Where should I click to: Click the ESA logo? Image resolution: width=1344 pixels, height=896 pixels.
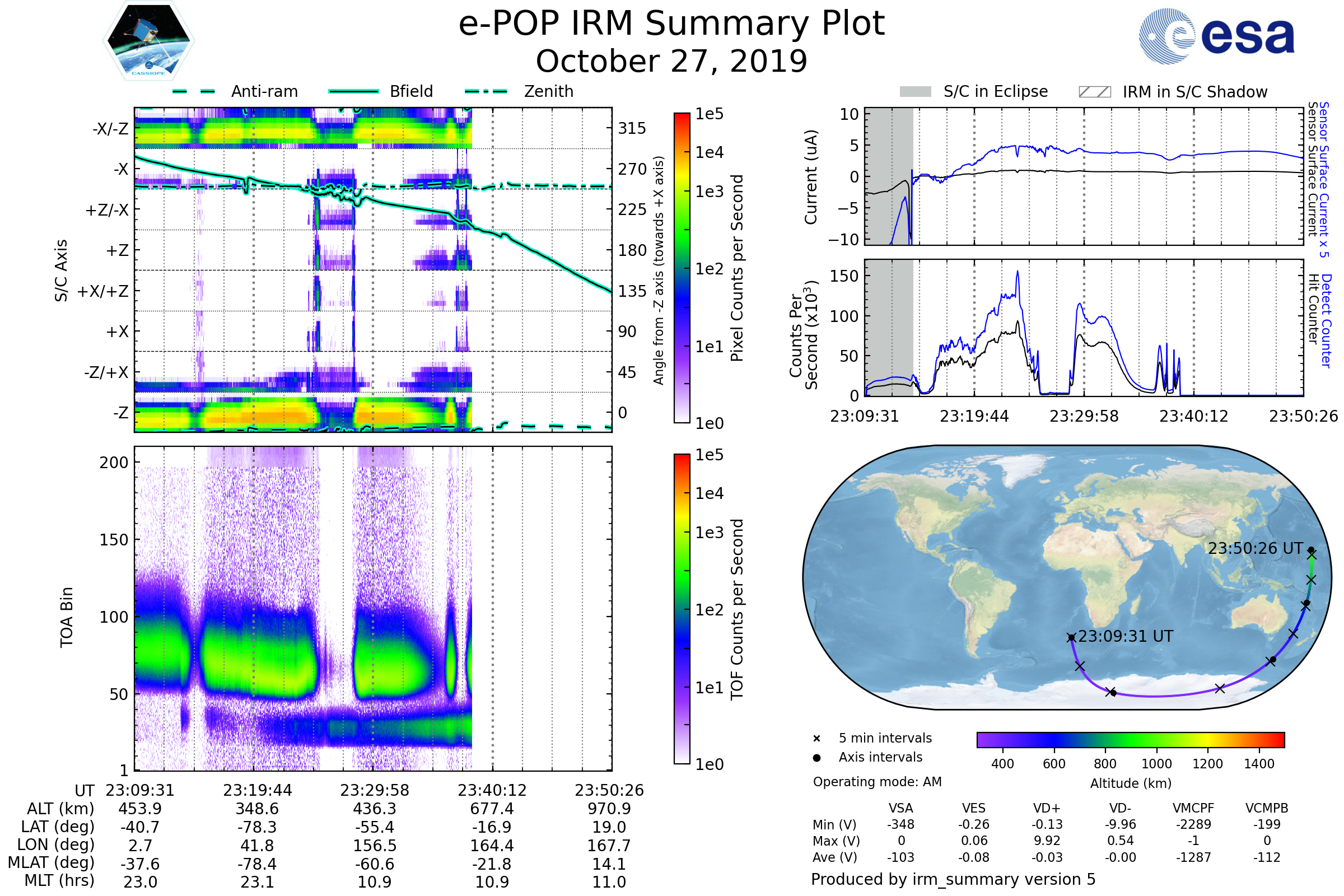(x=1216, y=36)
